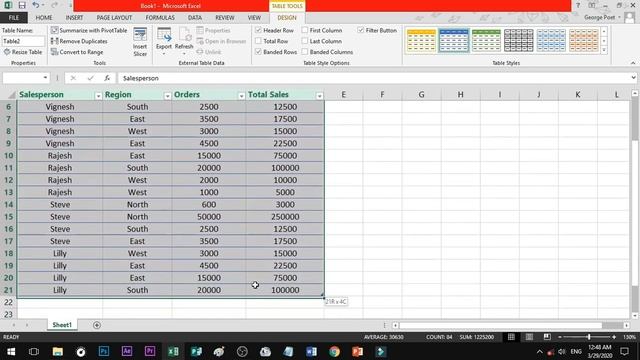Expand the Table Styles gallery
The width and height of the screenshot is (640, 360).
604,51
